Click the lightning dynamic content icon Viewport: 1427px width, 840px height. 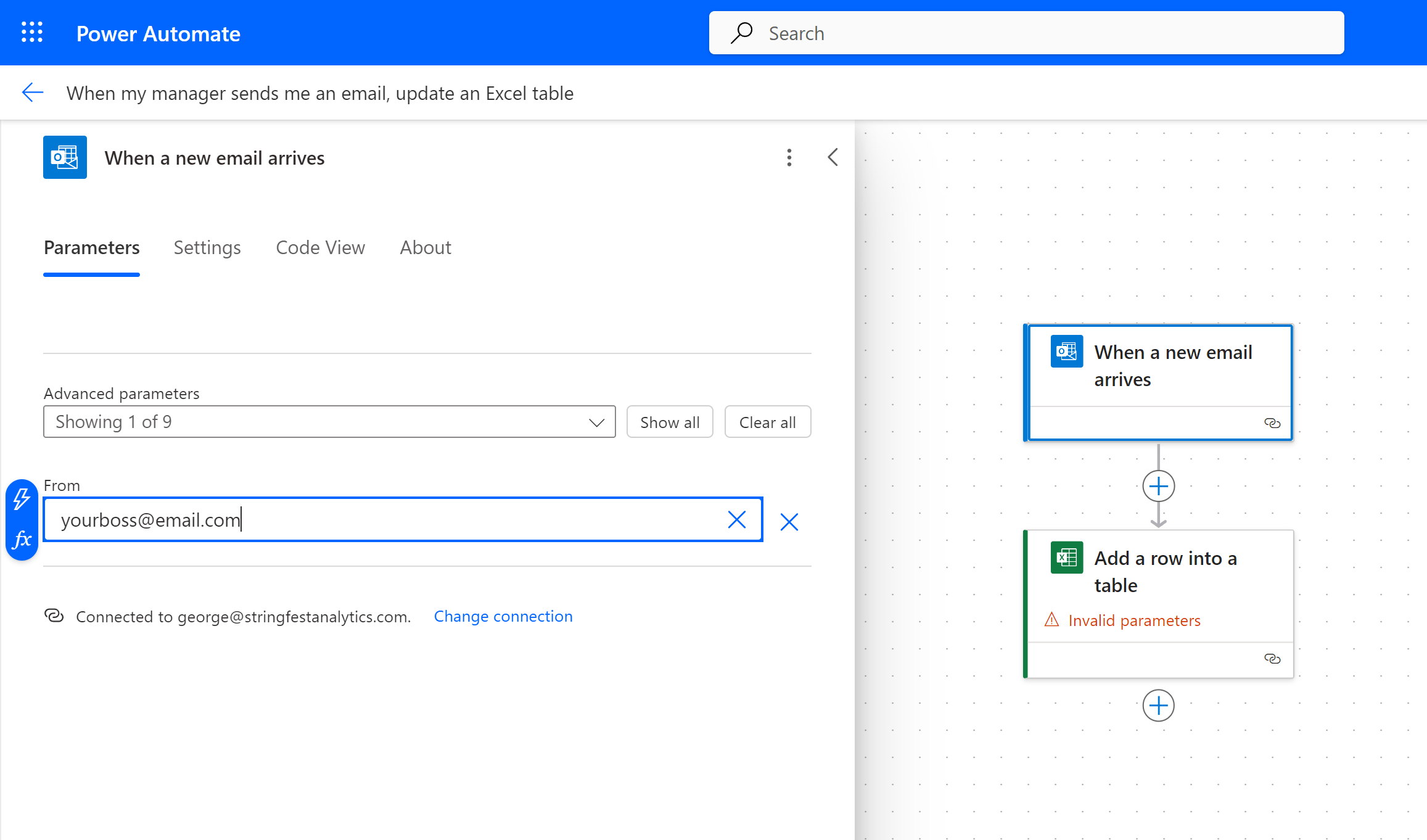click(22, 499)
